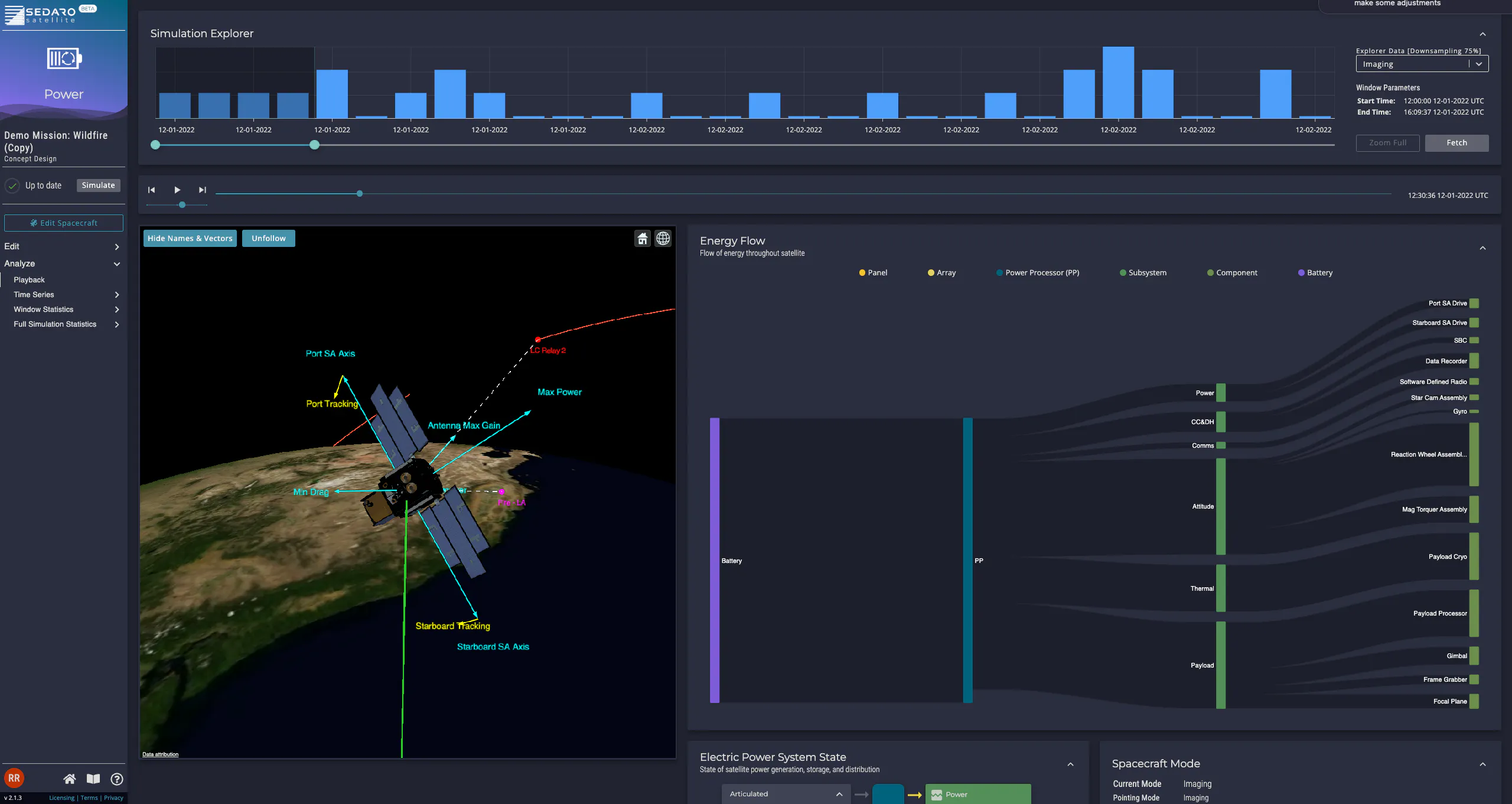Switch view with globe icon

(663, 239)
